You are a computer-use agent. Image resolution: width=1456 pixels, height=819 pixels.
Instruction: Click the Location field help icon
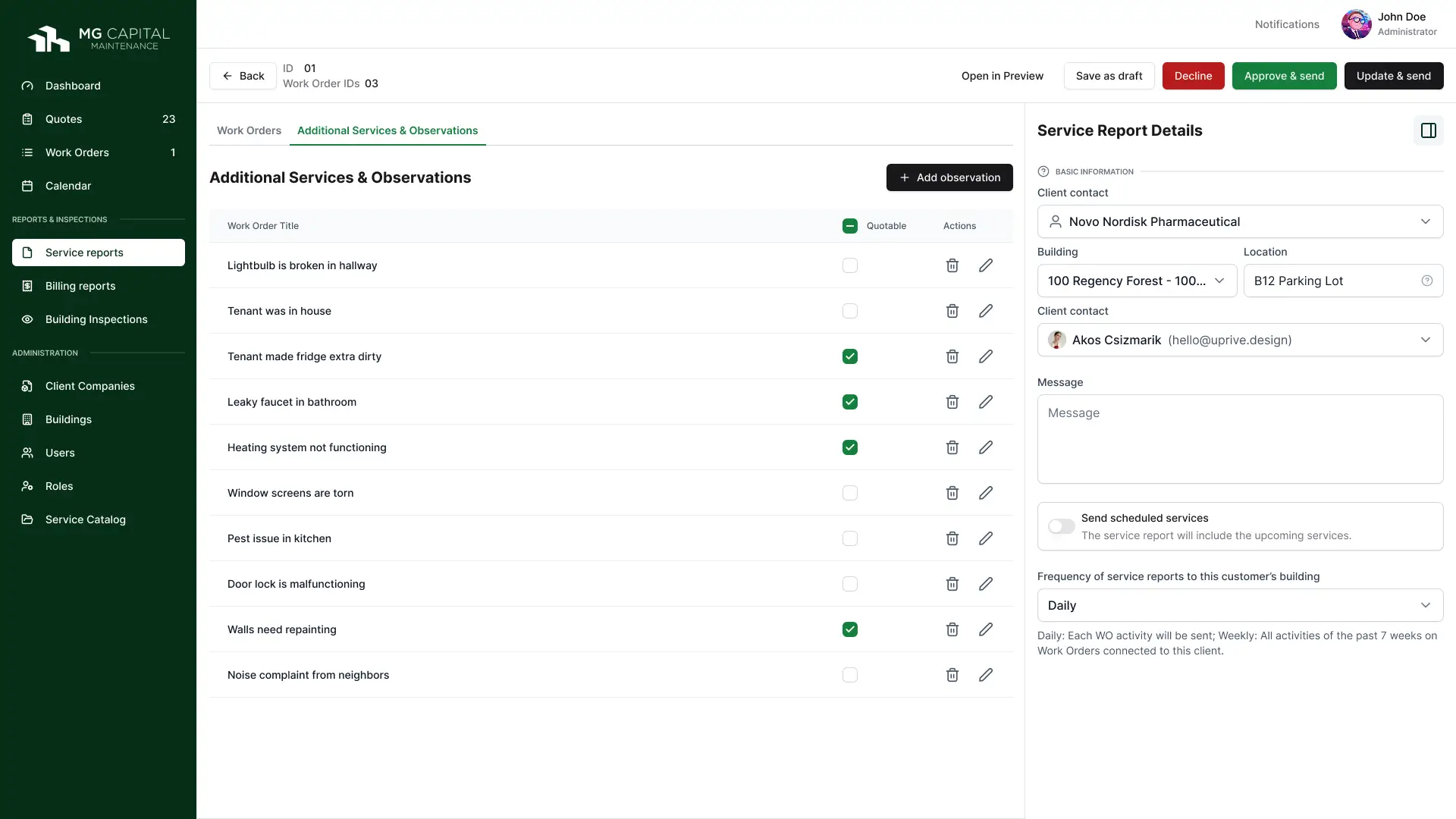click(1426, 281)
